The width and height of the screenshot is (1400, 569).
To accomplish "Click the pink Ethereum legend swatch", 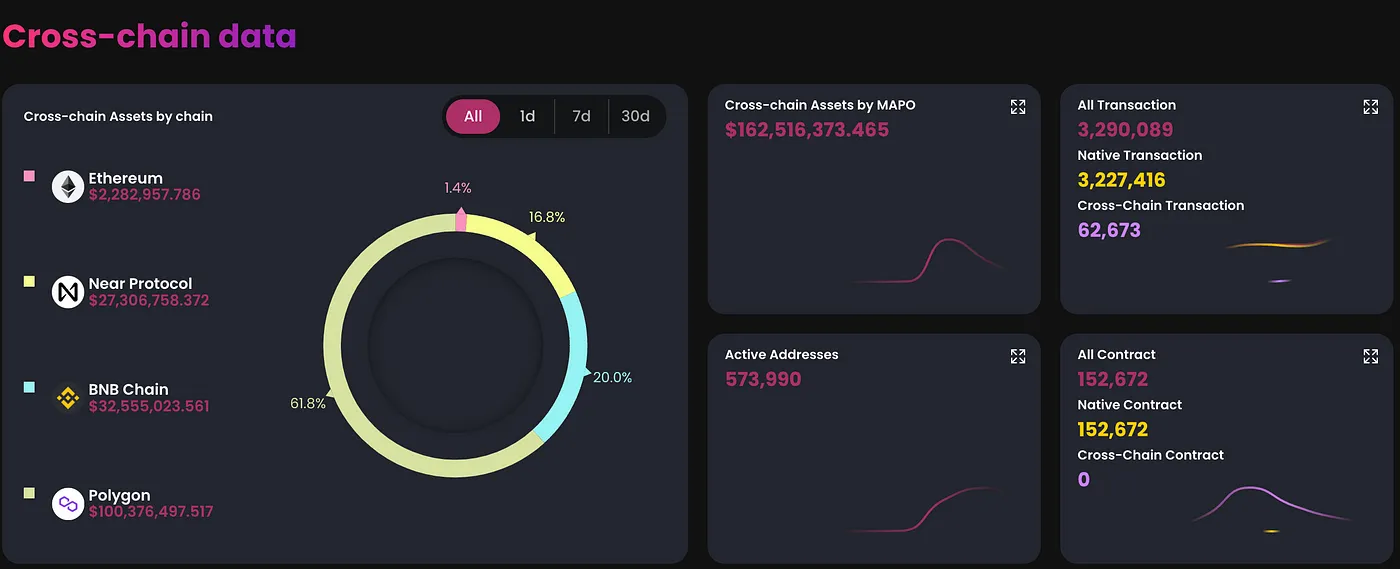I will [29, 177].
